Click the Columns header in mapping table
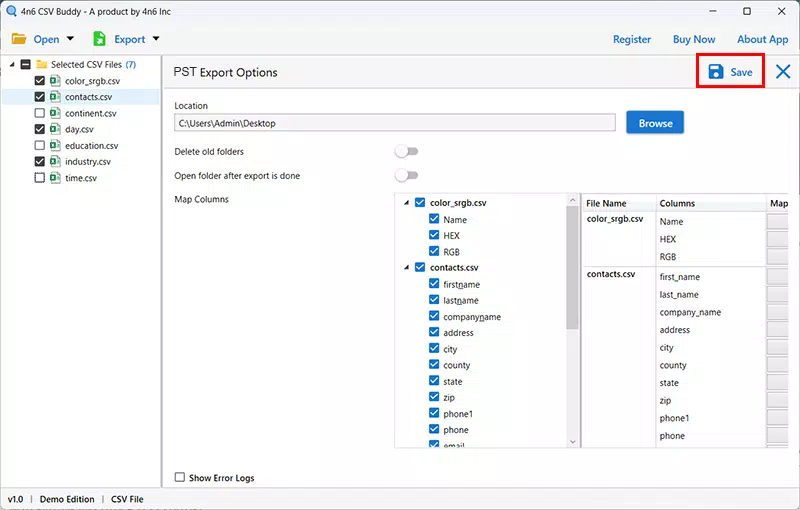 [x=711, y=203]
